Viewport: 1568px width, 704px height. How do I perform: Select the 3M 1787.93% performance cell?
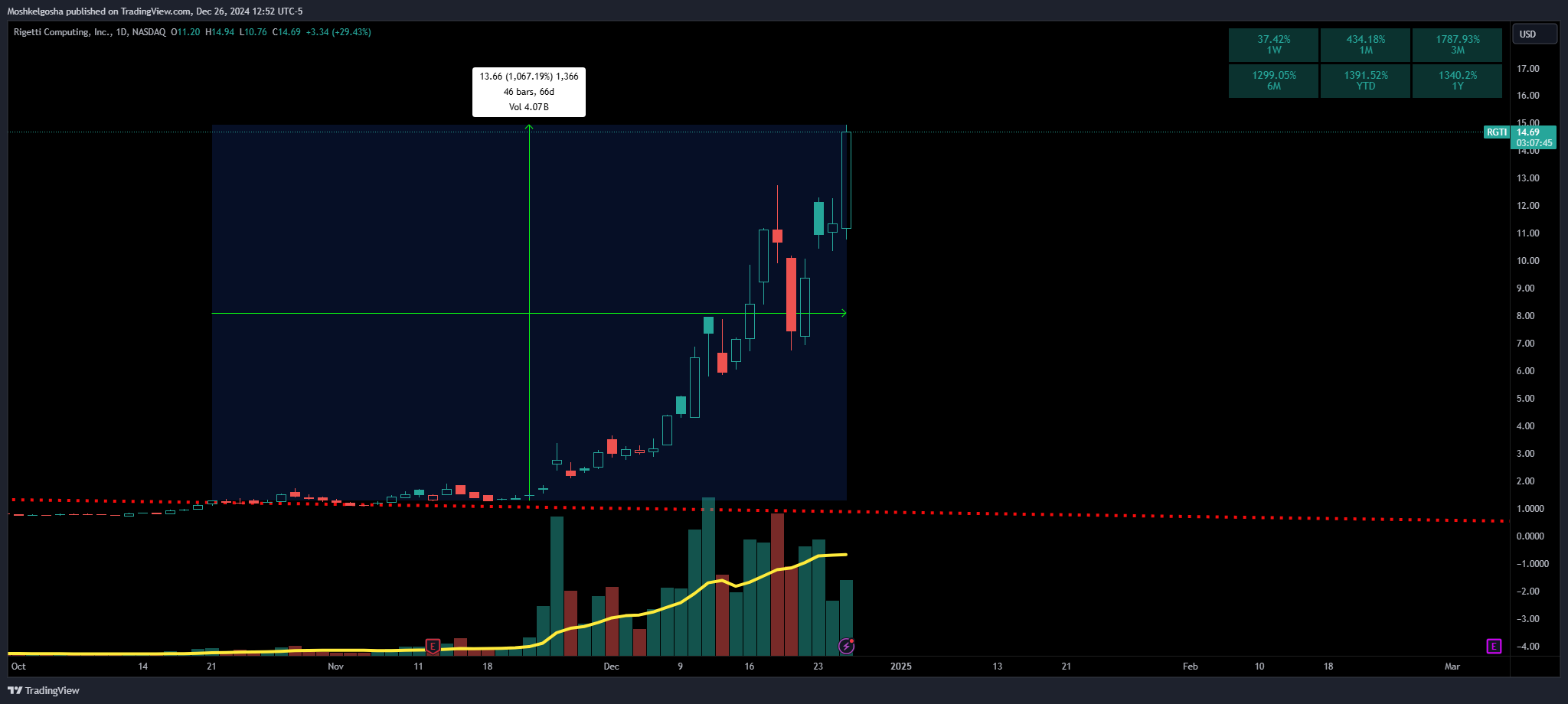click(1457, 44)
